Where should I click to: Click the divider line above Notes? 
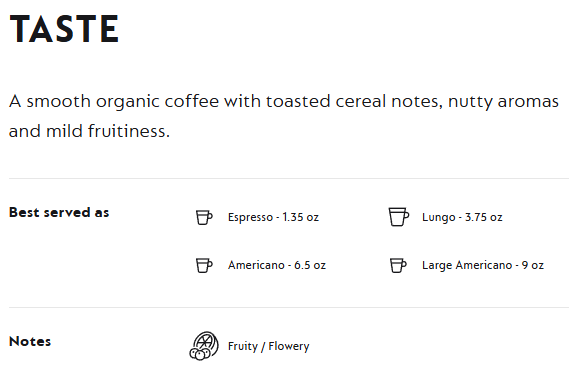click(x=289, y=307)
